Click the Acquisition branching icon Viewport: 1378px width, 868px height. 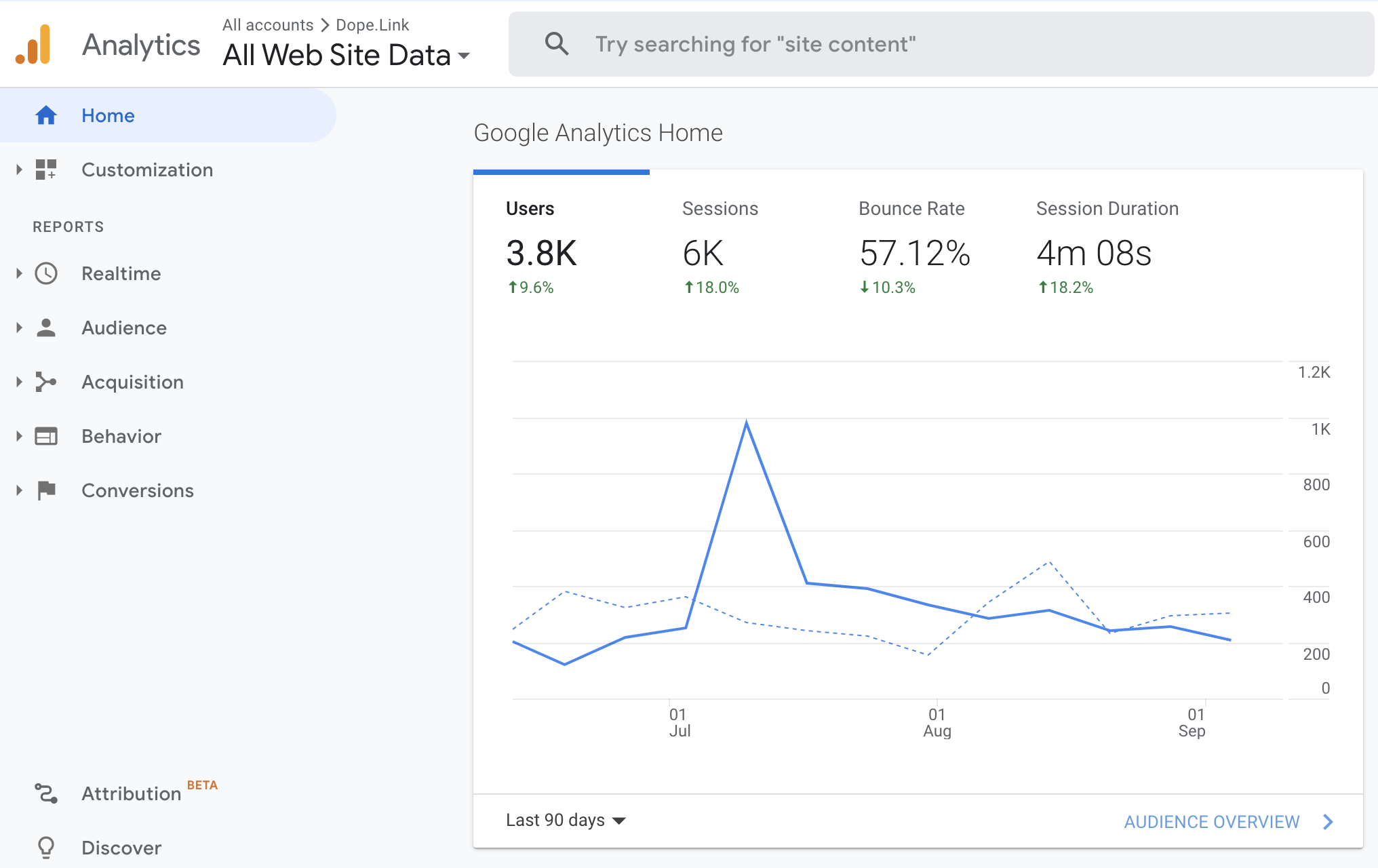pos(45,382)
